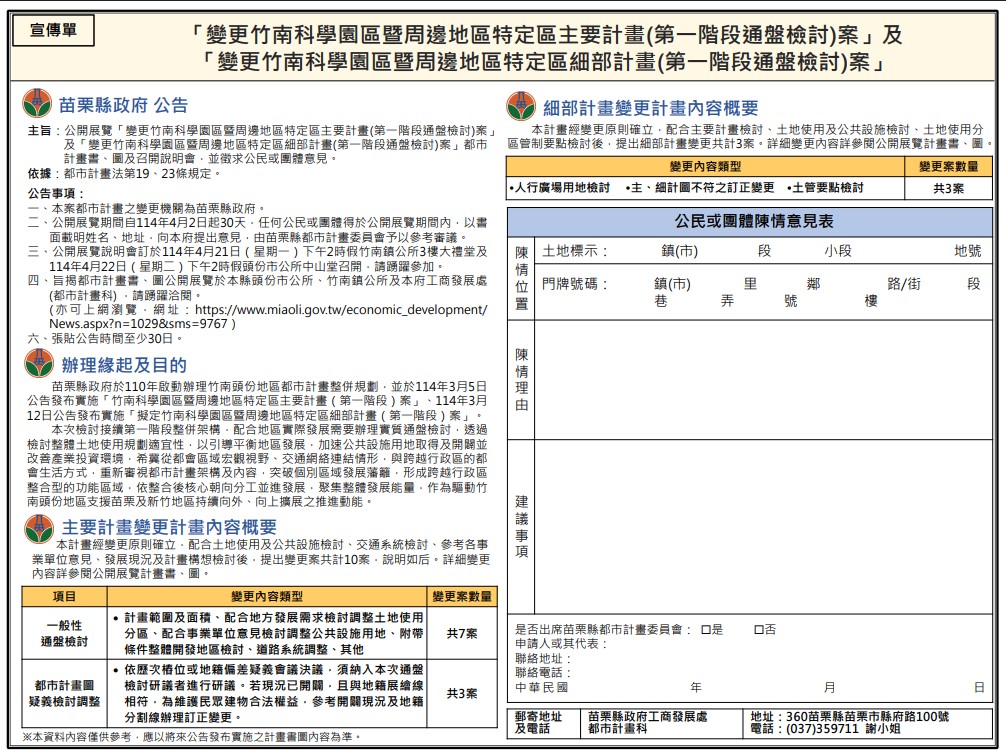Viewport: 1006px width, 754px height.
Task: Click the emblem beside 細部計畫變更計畫內容概要
Action: pos(521,106)
